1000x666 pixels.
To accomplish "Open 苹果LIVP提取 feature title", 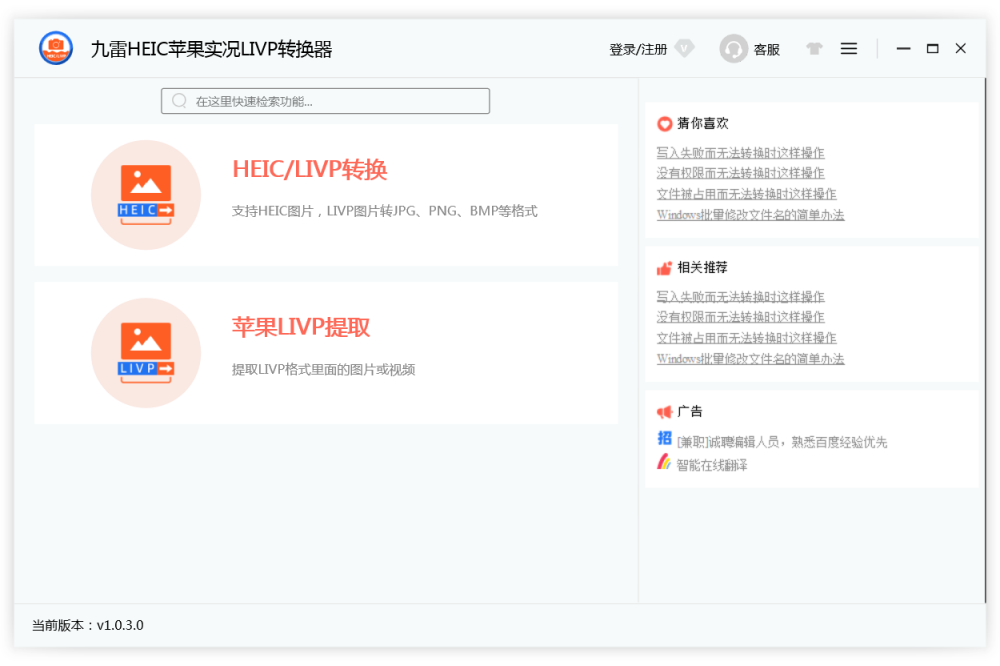I will (x=301, y=328).
